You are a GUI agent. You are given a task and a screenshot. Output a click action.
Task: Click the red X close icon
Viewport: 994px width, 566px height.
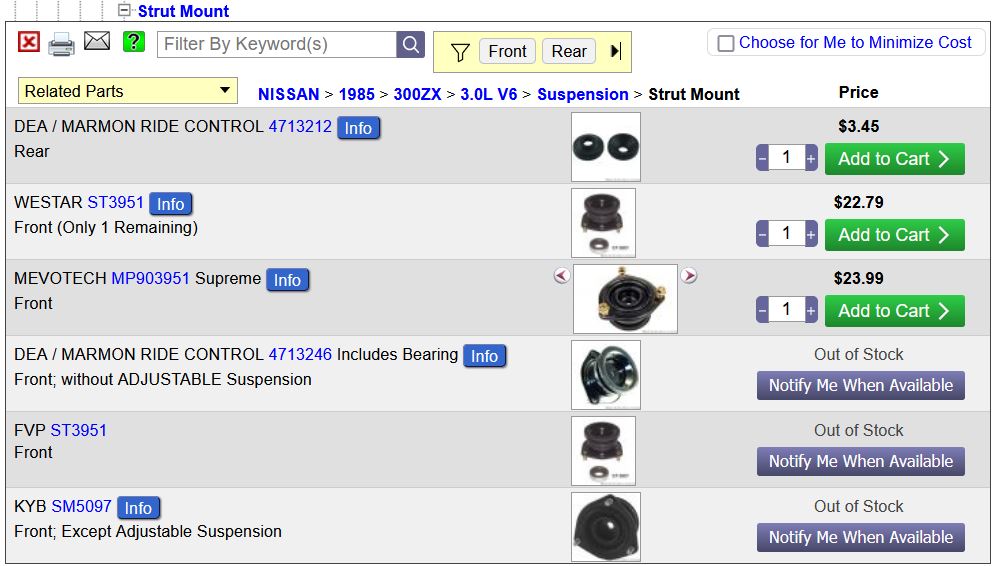[29, 42]
